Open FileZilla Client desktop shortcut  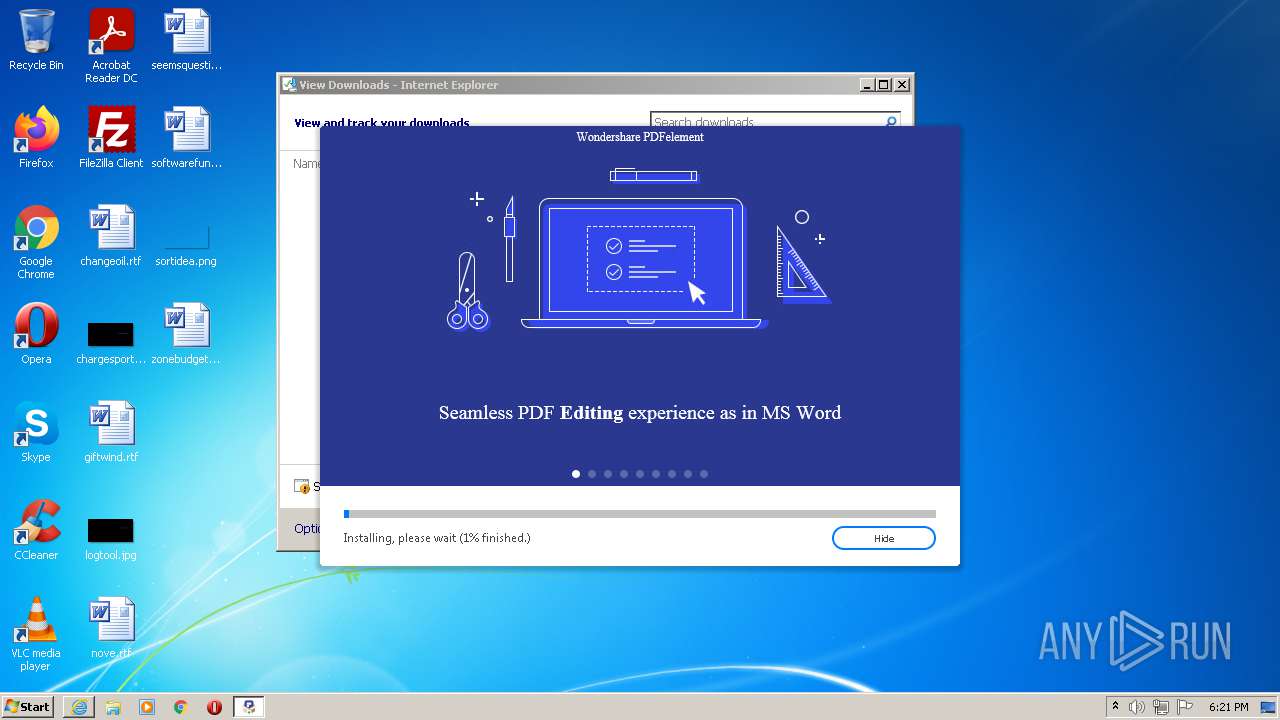111,138
